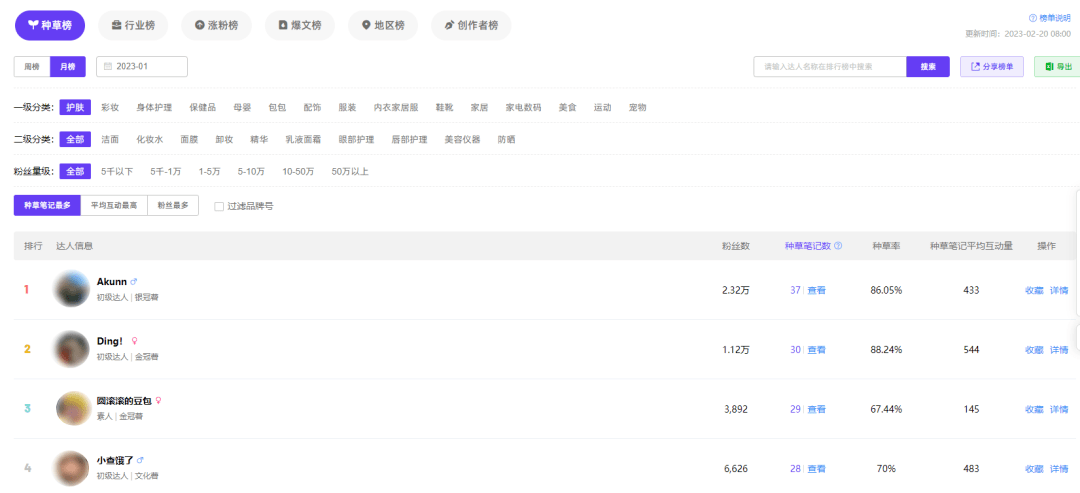Click 收藏 in Akunn's row

point(1035,290)
